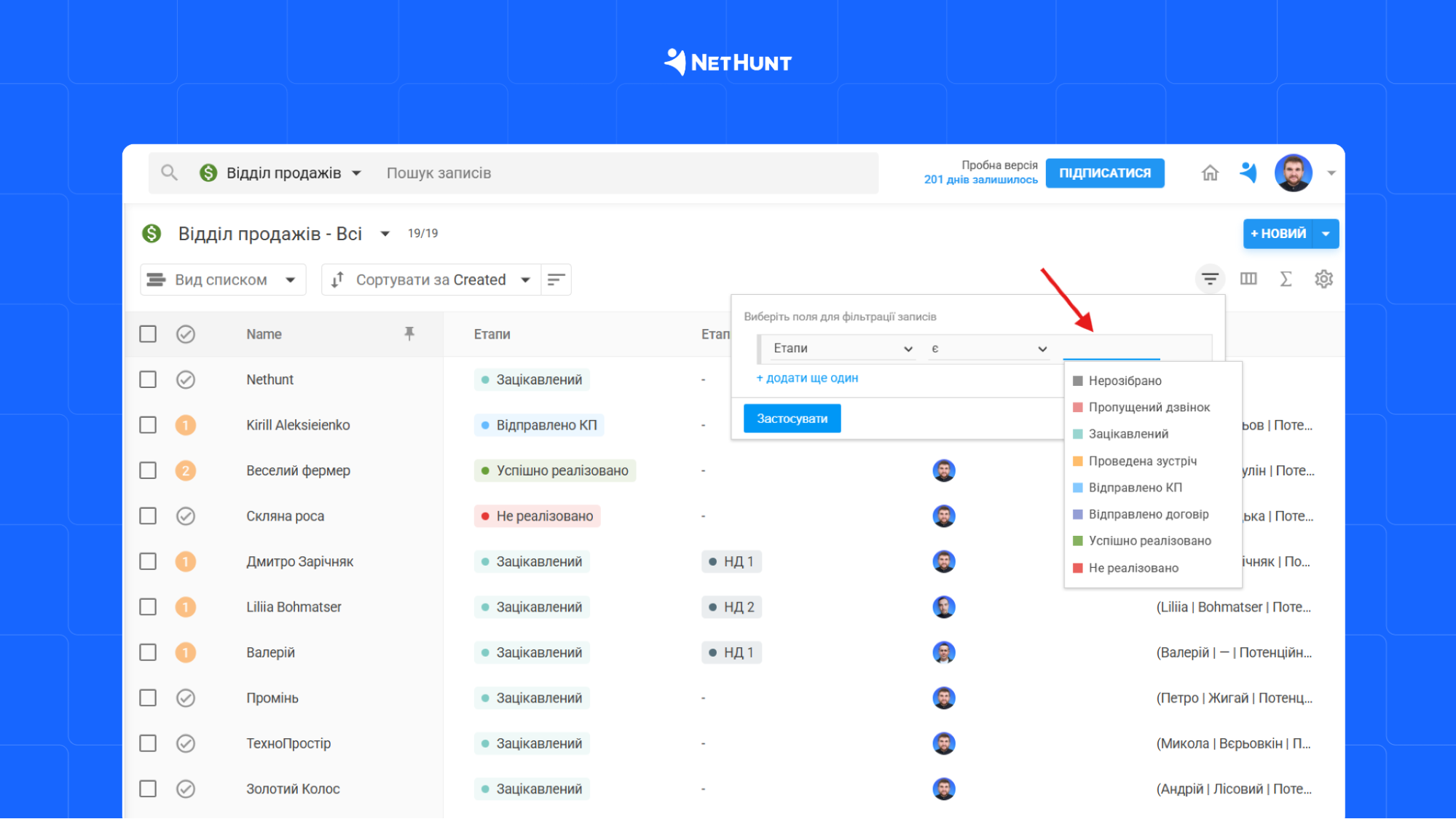
Task: Select Відправлено договір stage option
Action: click(x=1153, y=514)
